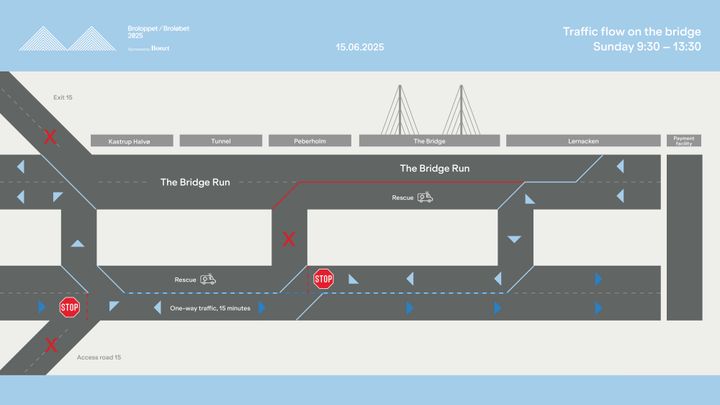Click the red X at Exit 15
Viewport: 720px width, 405px height.
coord(50,136)
